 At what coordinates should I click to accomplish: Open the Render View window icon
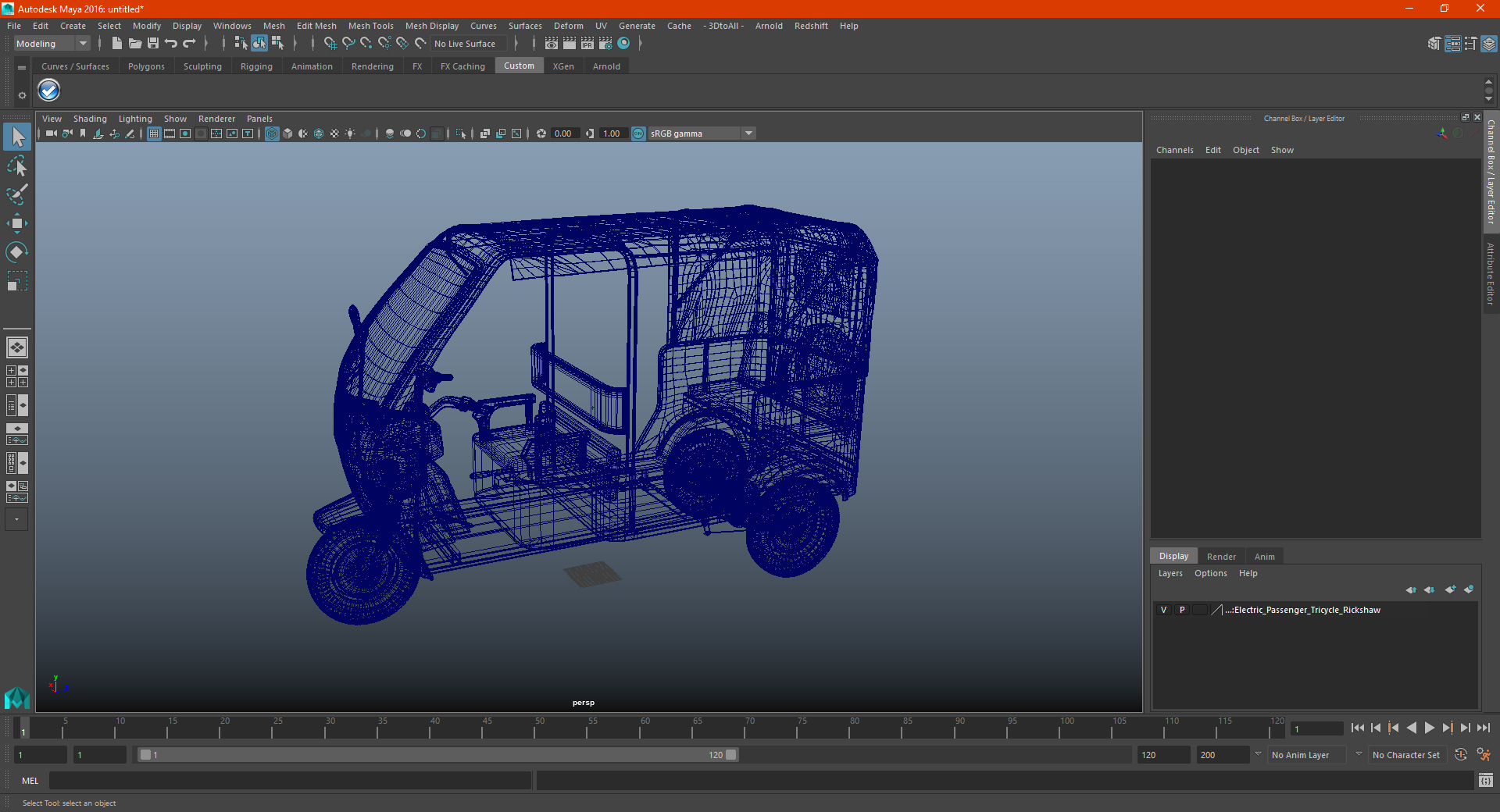click(x=552, y=44)
